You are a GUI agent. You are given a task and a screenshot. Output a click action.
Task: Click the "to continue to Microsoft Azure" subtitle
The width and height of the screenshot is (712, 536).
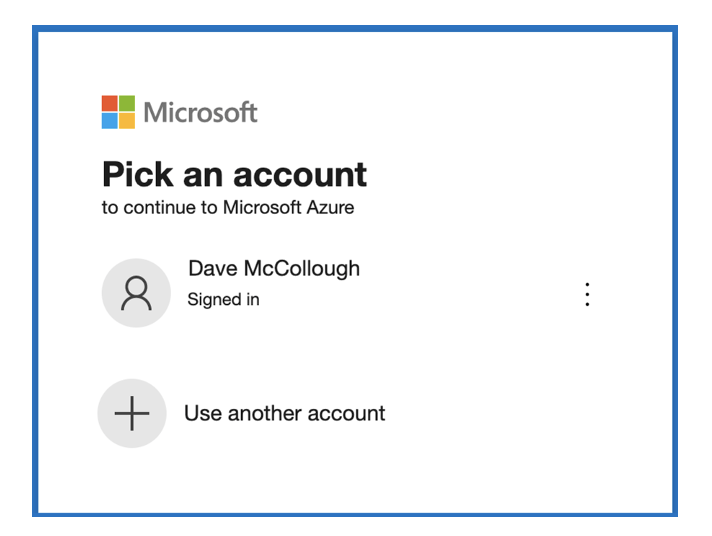[x=227, y=208]
